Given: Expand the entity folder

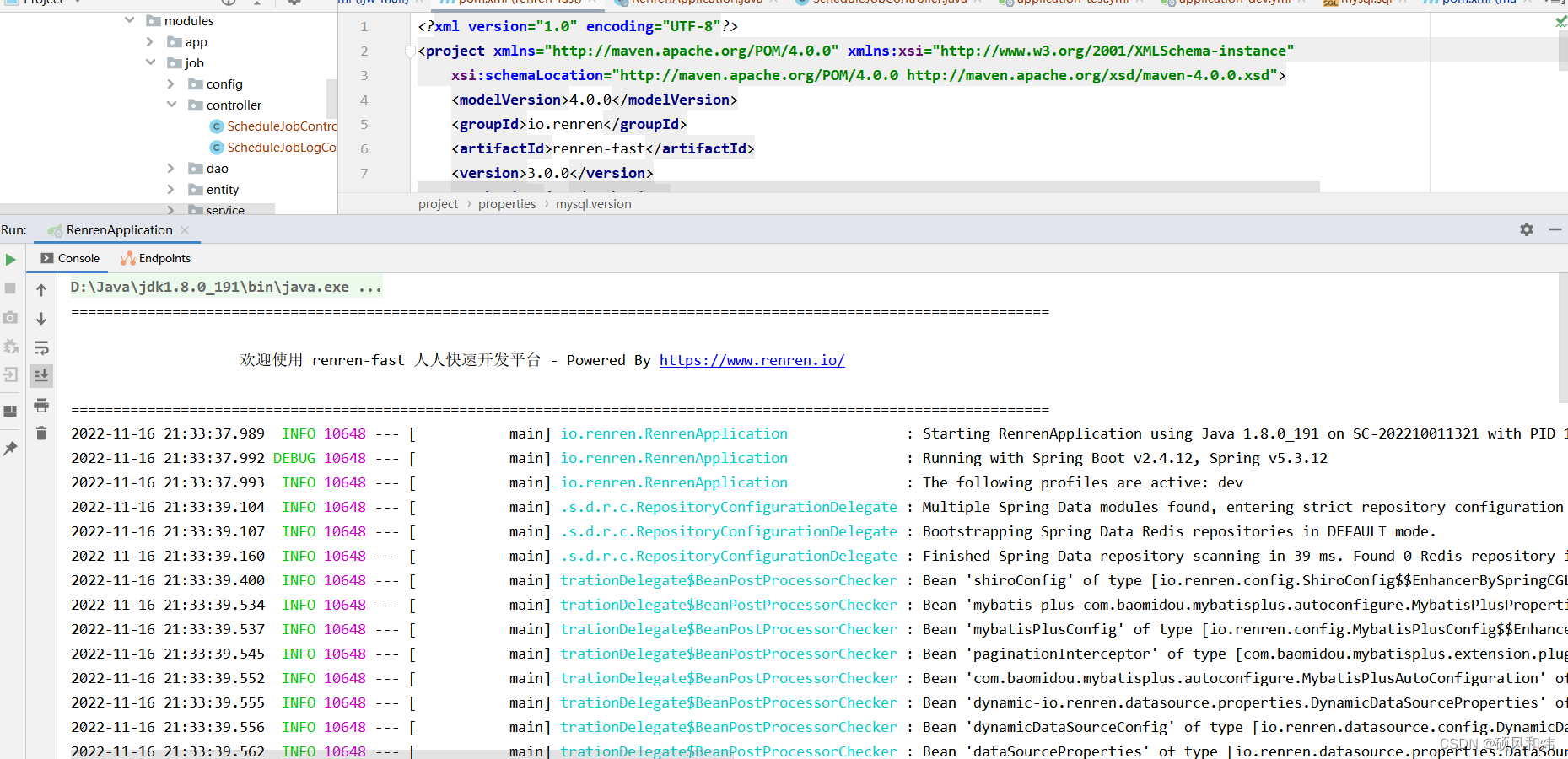Looking at the screenshot, I should [171, 189].
